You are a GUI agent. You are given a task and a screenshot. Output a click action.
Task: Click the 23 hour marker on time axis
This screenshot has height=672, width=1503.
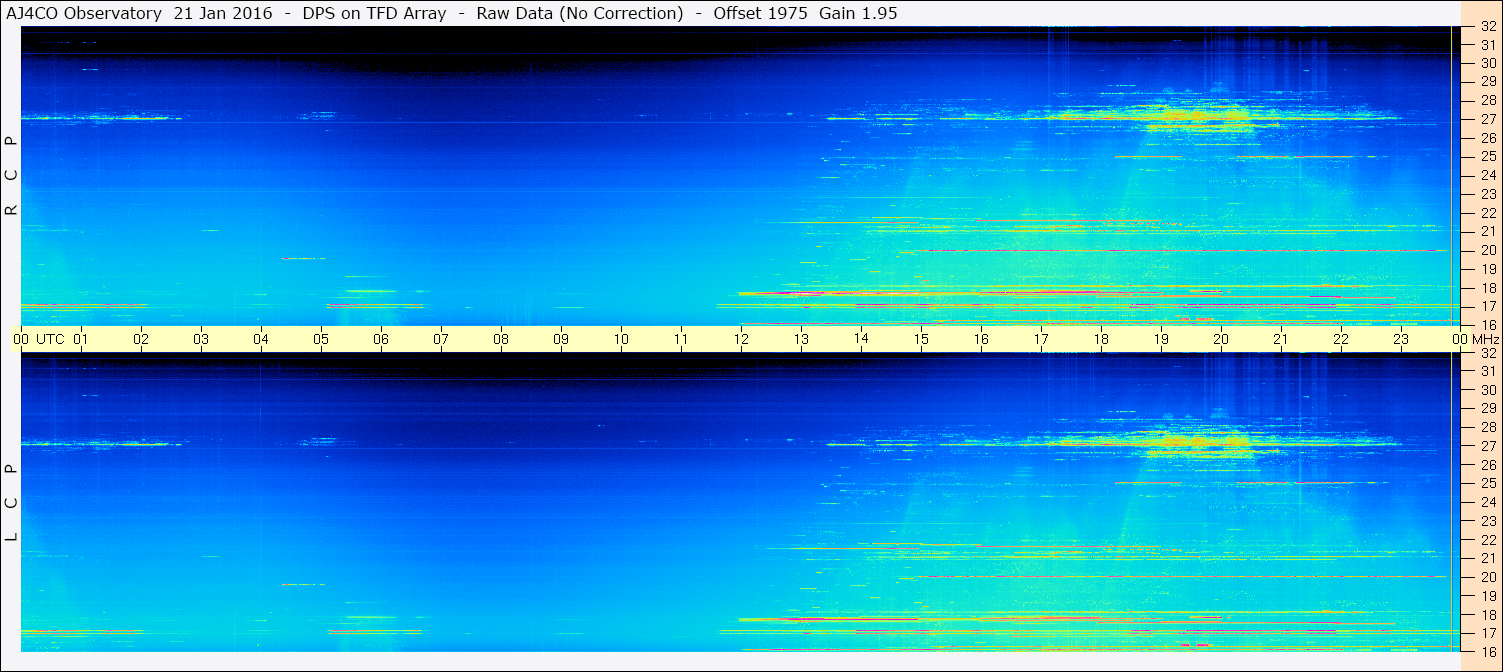(x=1401, y=339)
